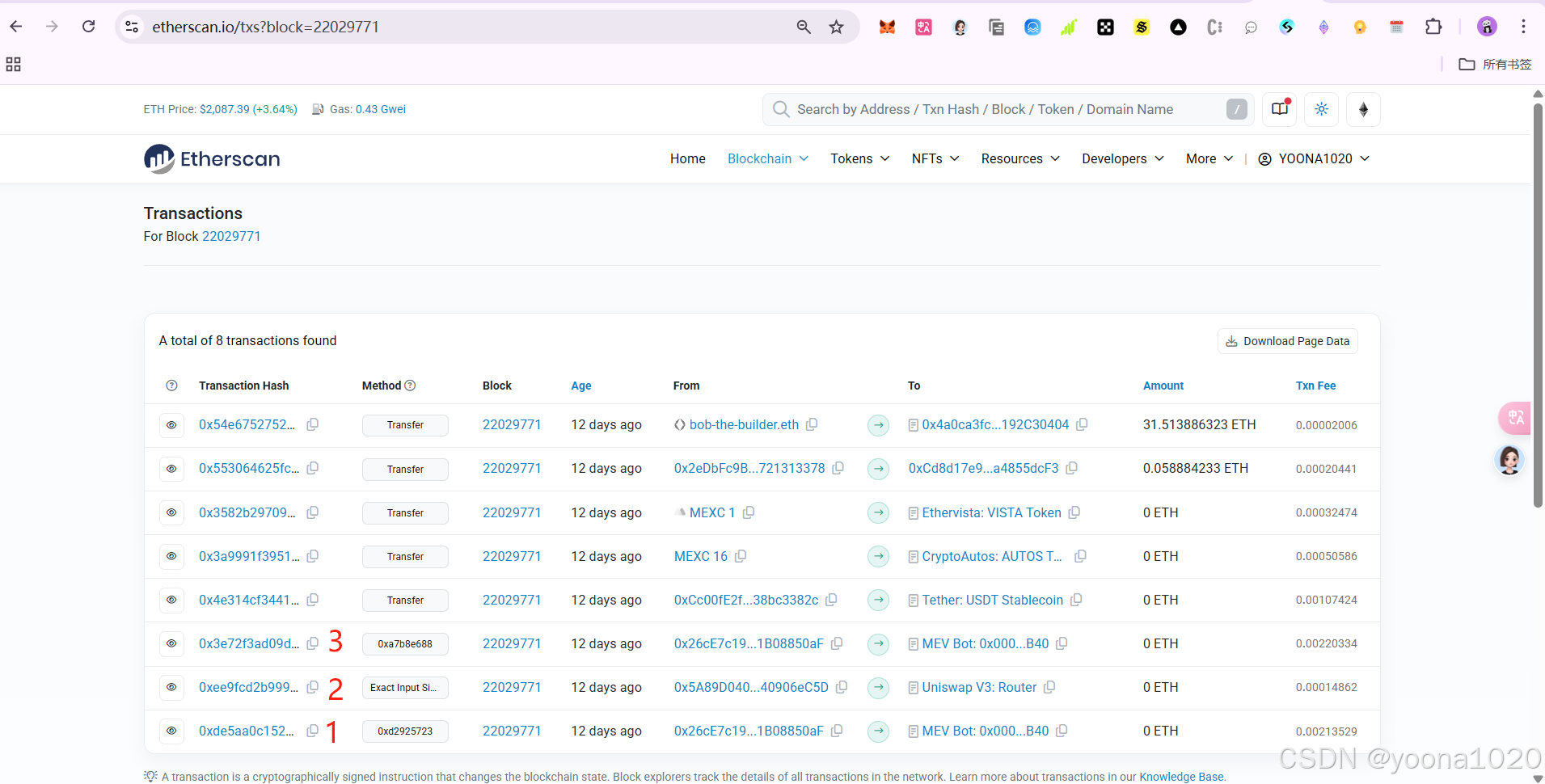Click the question mark icon before Transaction Hash

pos(171,386)
